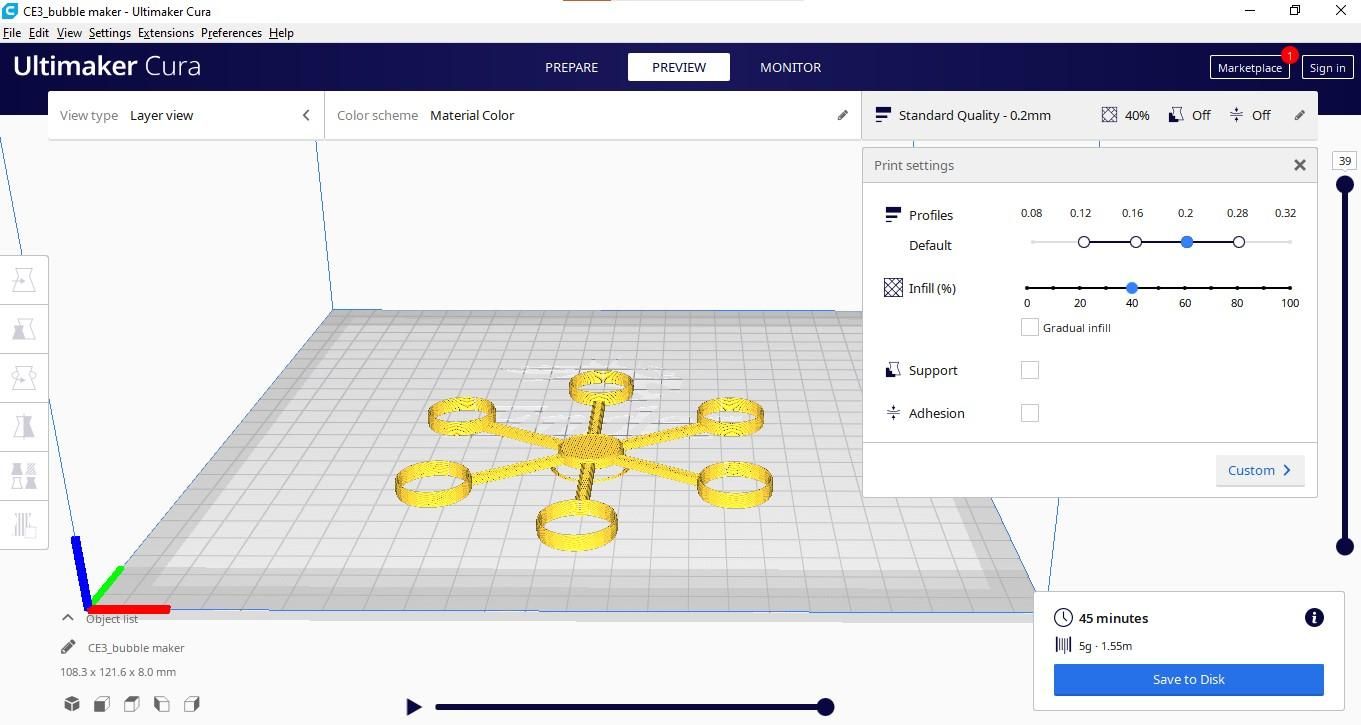Open the Color scheme dropdown
Screen dimensions: 1361x725
tap(592, 115)
